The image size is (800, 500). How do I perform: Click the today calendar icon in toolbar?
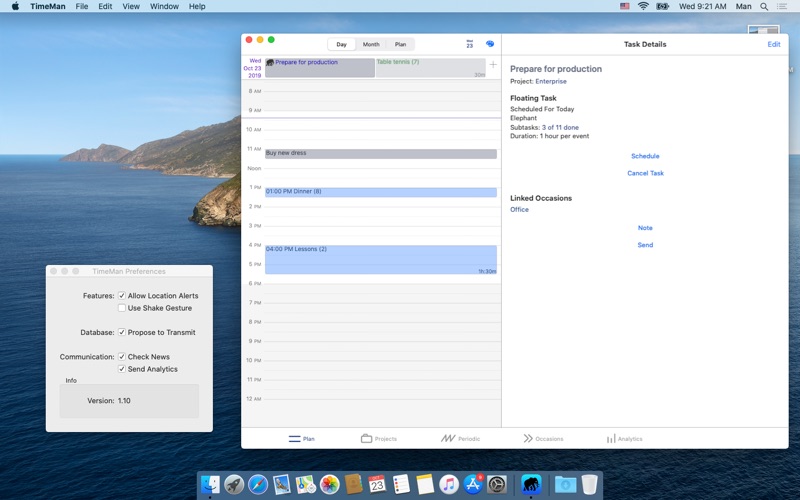coord(470,44)
